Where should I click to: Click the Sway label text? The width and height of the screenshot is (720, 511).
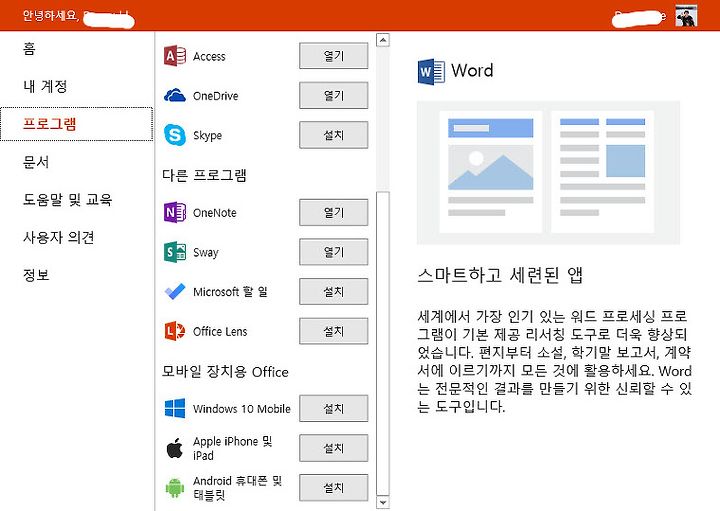(x=206, y=253)
